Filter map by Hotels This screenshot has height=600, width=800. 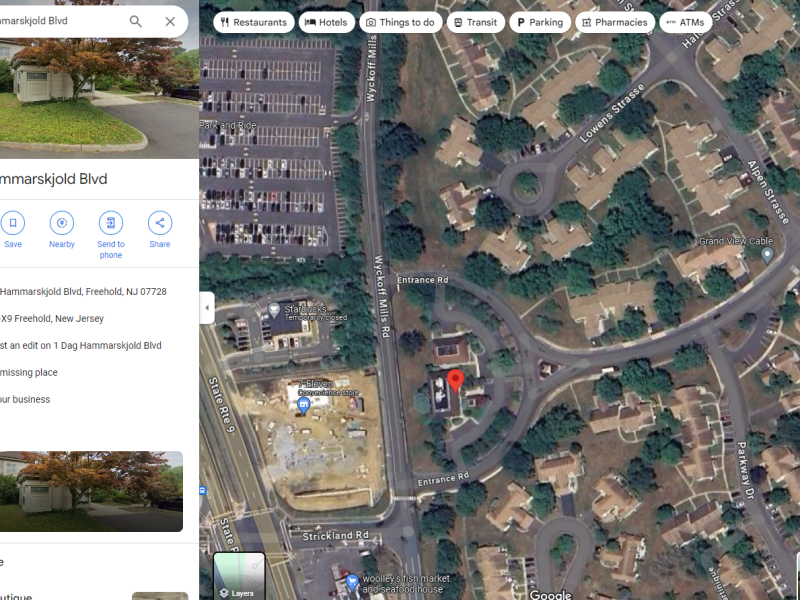[x=327, y=22]
